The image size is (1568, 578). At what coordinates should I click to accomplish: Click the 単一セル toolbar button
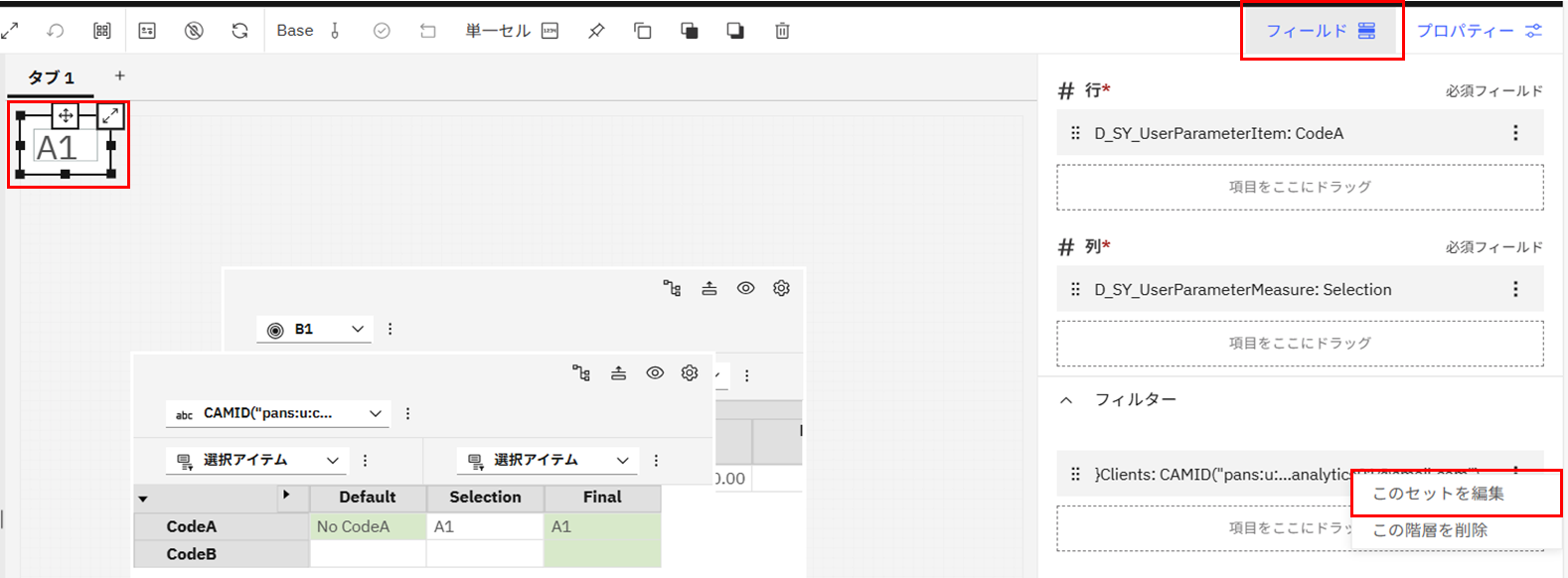click(512, 31)
